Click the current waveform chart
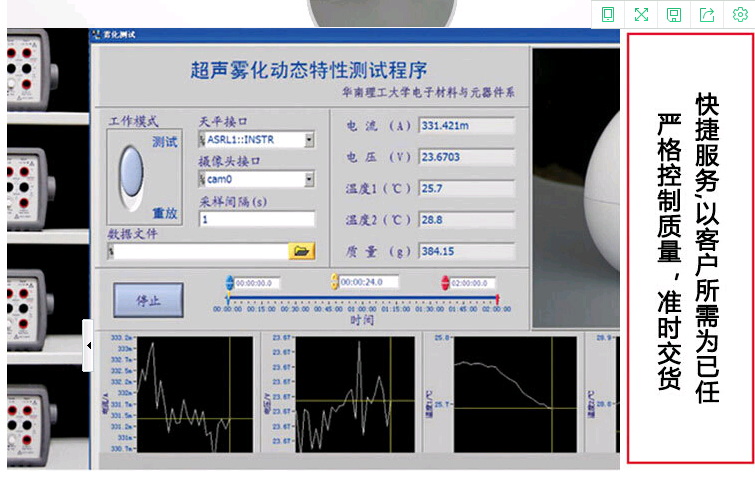Image resolution: width=755 pixels, height=484 pixels. click(x=187, y=395)
